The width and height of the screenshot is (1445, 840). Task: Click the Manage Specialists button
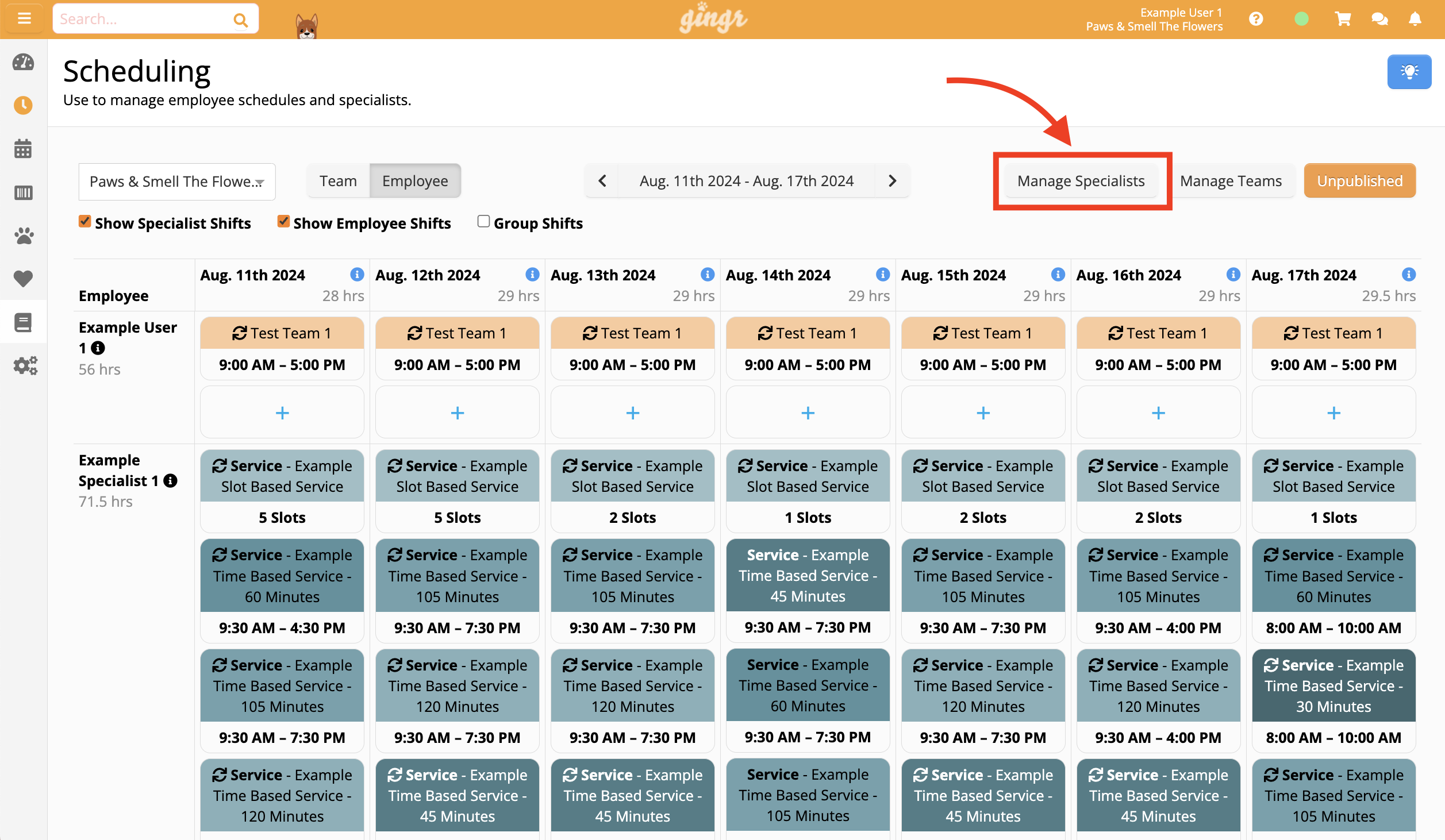[1081, 180]
